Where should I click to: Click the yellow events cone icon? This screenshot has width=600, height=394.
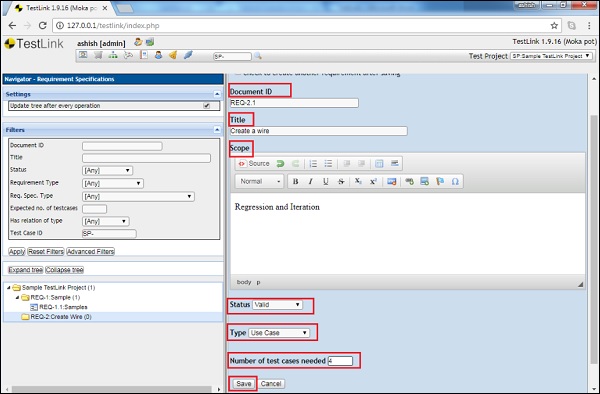coord(173,55)
